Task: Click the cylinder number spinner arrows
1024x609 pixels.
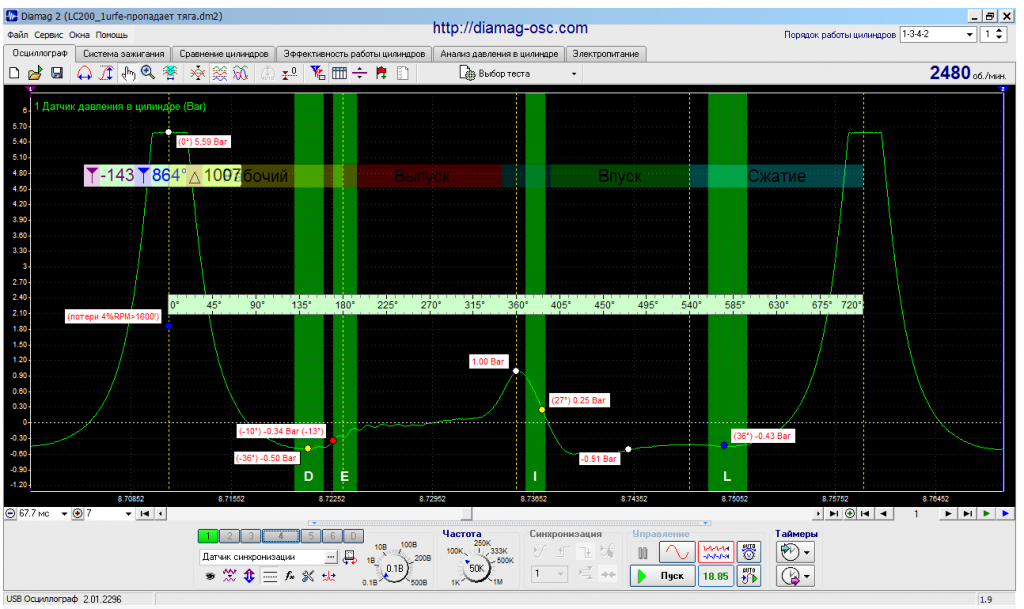Action: [999, 35]
